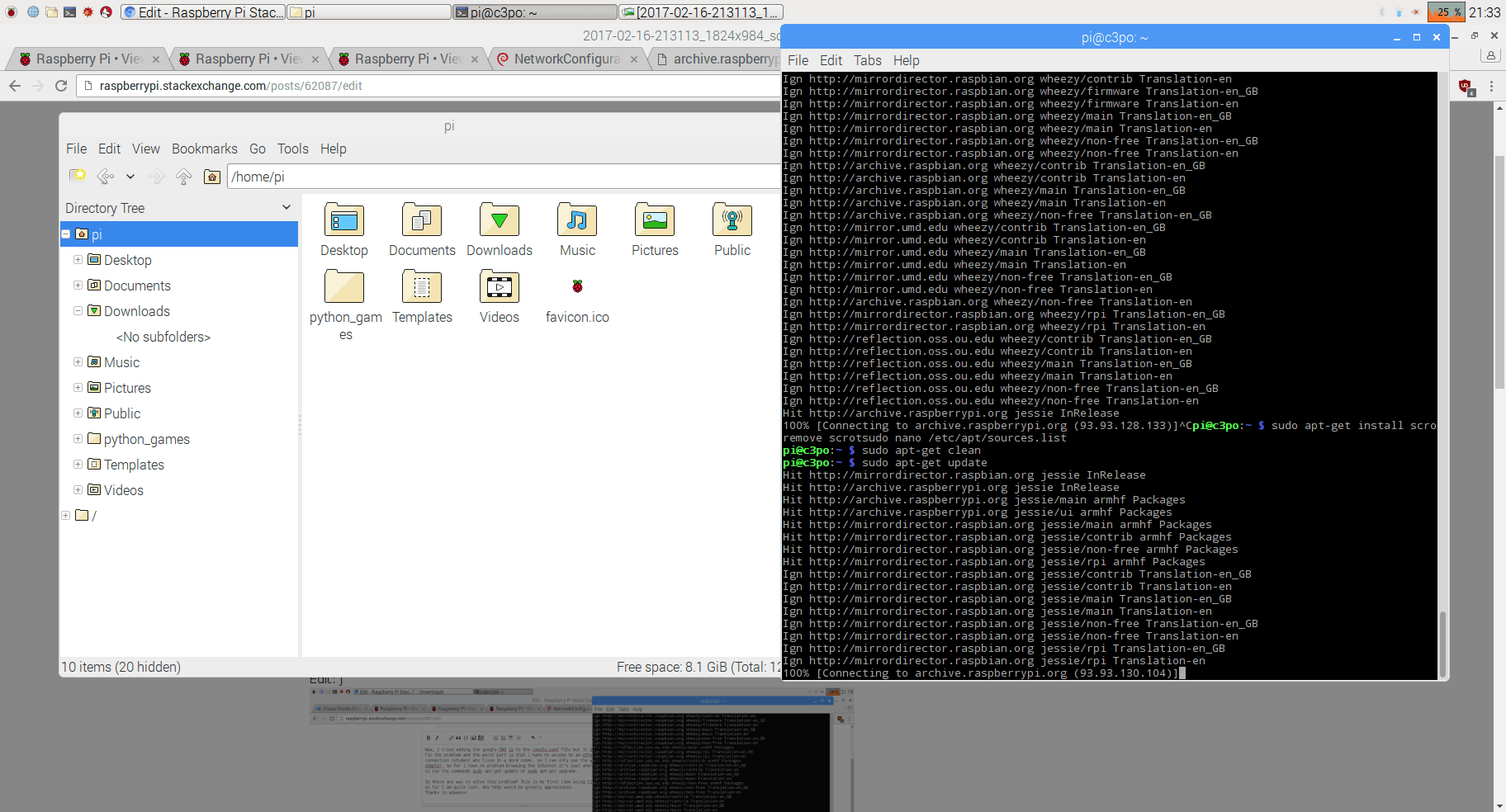
Task: Open the Wi-Fi network tray icon
Action: coord(1399,12)
